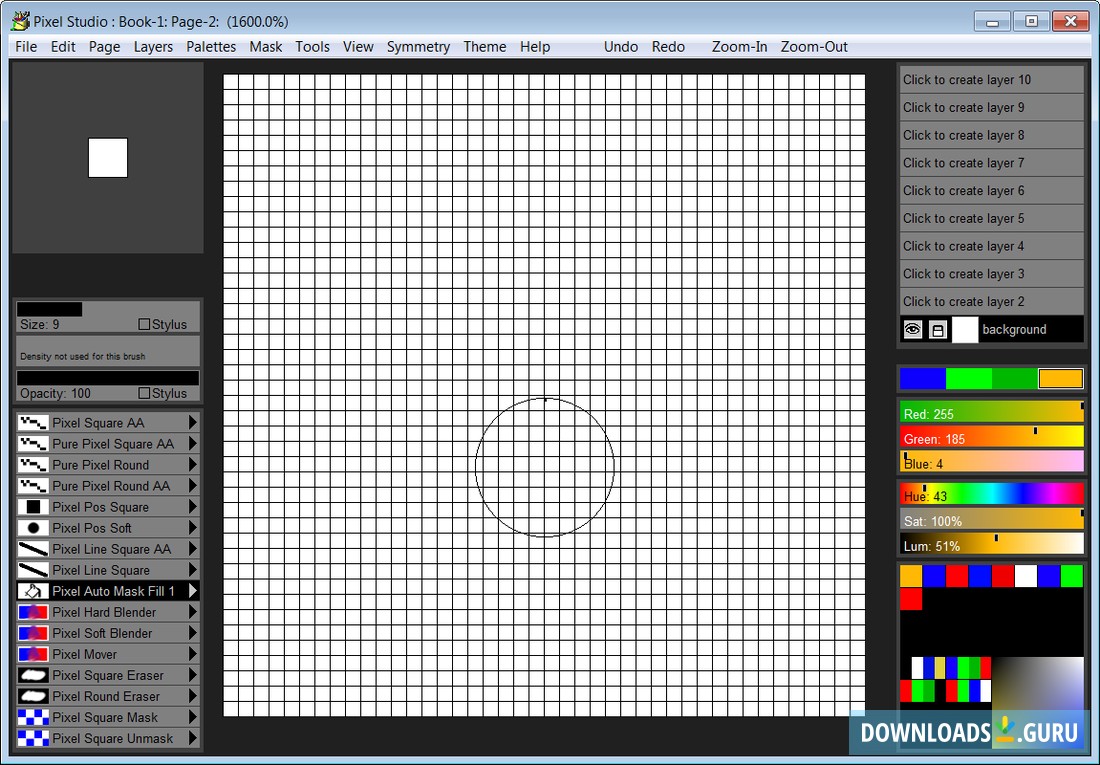Select the Pixel Auto Mask Fill 1 icon
The width and height of the screenshot is (1100, 765).
point(33,591)
